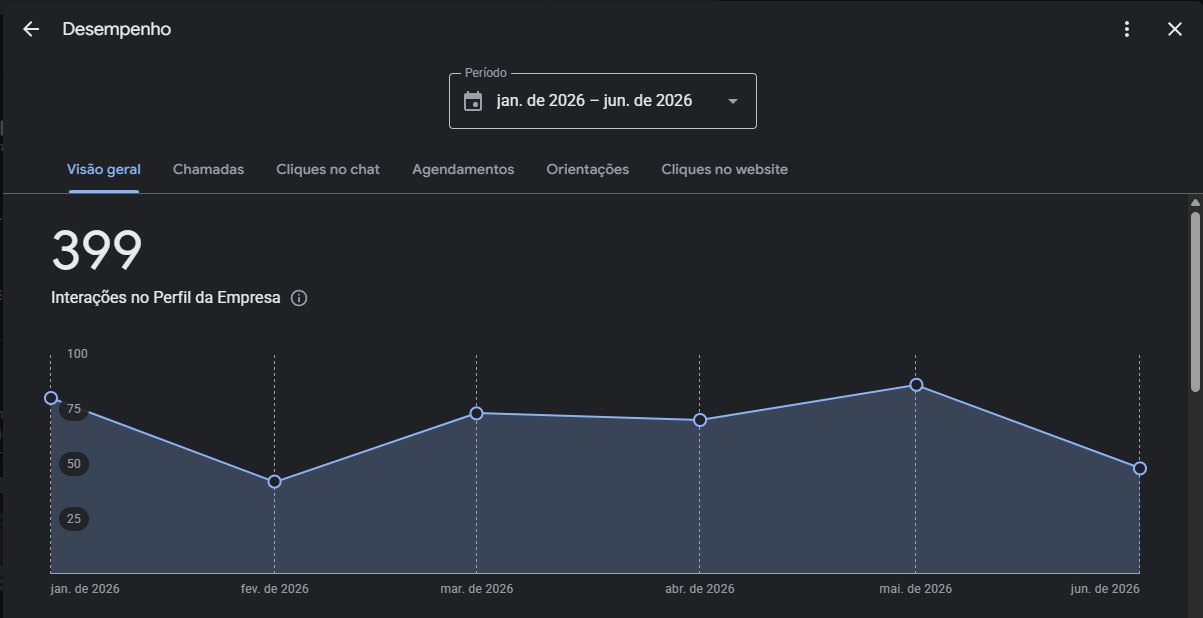Open the three-dot more options menu
1203x618 pixels.
pos(1127,29)
